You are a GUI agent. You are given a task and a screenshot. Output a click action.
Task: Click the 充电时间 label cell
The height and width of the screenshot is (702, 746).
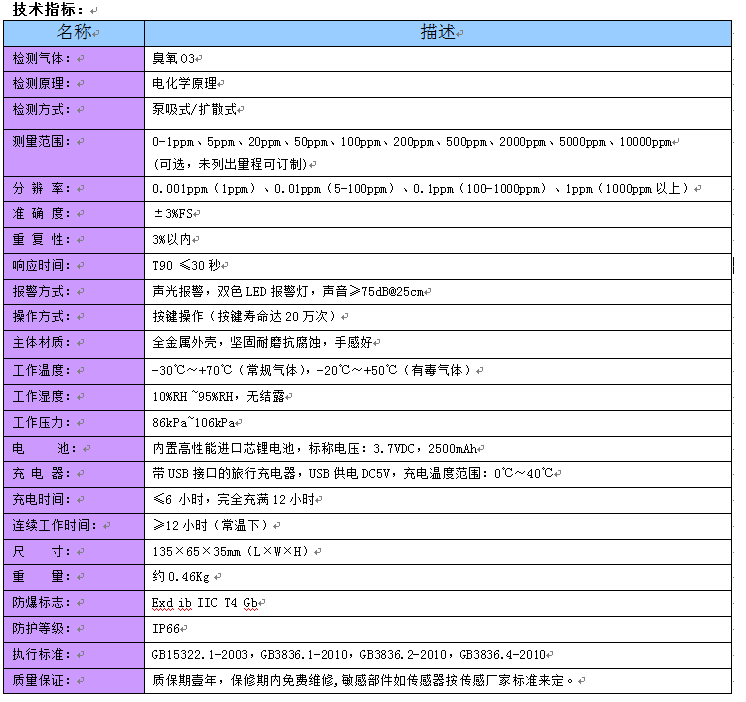[x=74, y=500]
